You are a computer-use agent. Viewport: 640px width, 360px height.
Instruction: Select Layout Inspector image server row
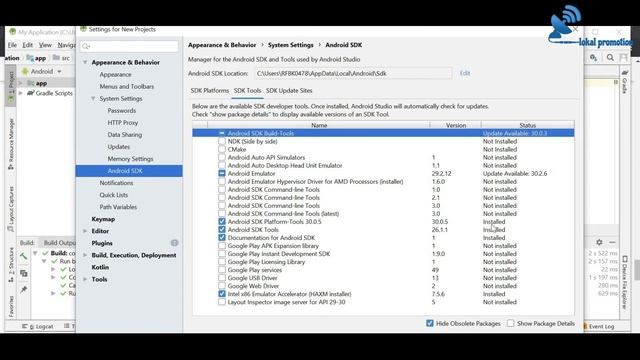pos(383,302)
